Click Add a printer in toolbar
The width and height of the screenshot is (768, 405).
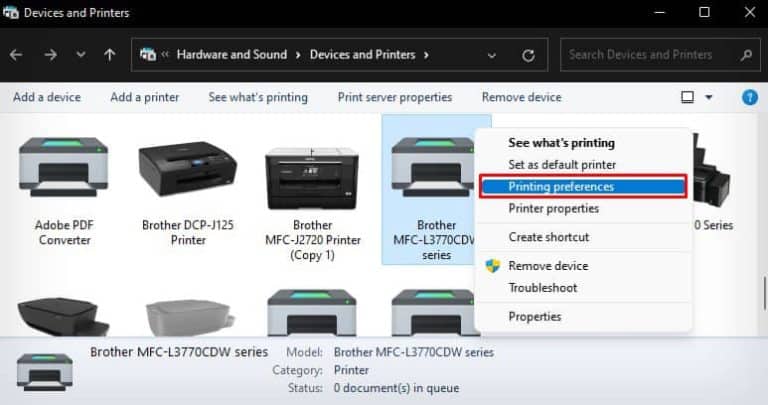pyautogui.click(x=144, y=97)
